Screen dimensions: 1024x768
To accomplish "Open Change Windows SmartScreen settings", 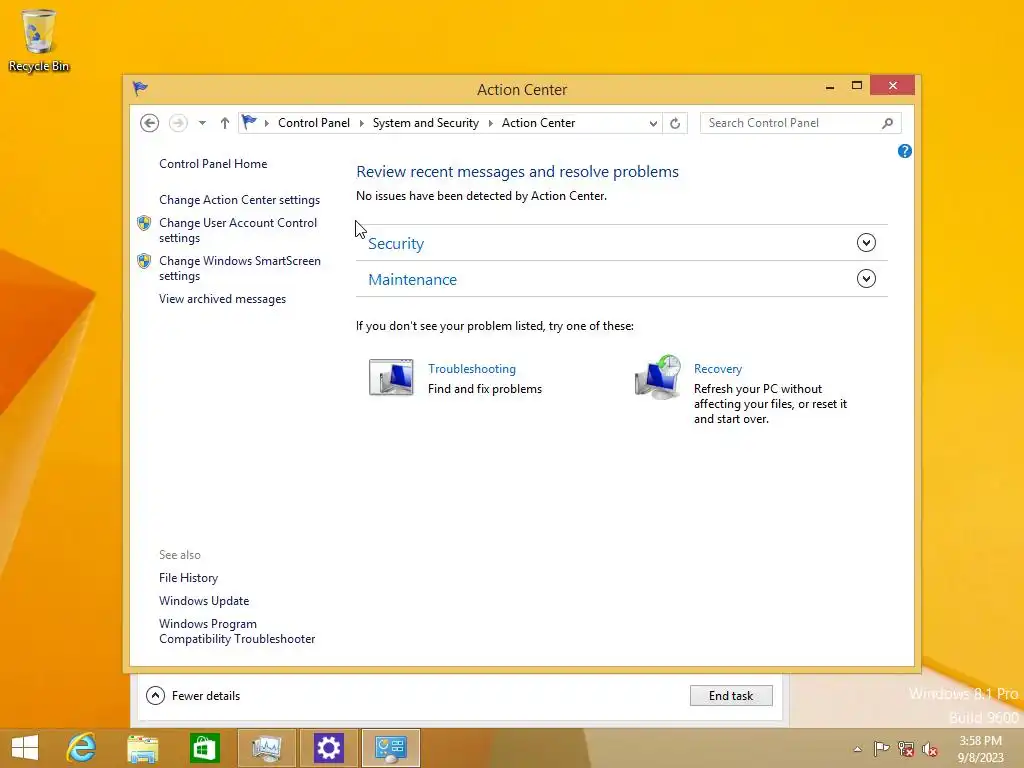I will point(240,268).
